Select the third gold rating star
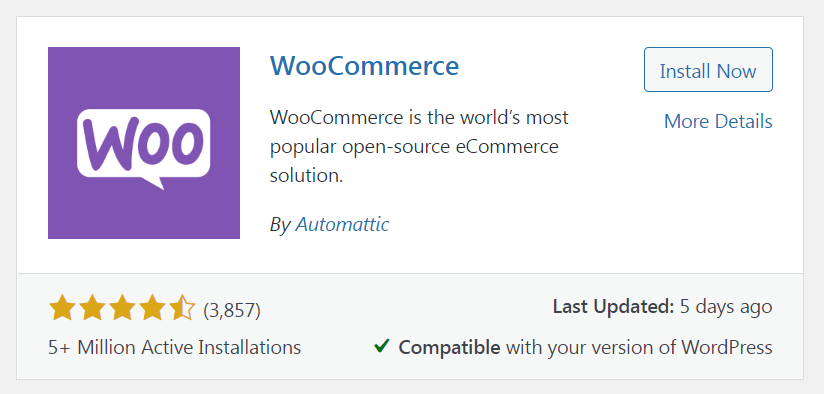Image resolution: width=824 pixels, height=394 pixels. click(122, 308)
